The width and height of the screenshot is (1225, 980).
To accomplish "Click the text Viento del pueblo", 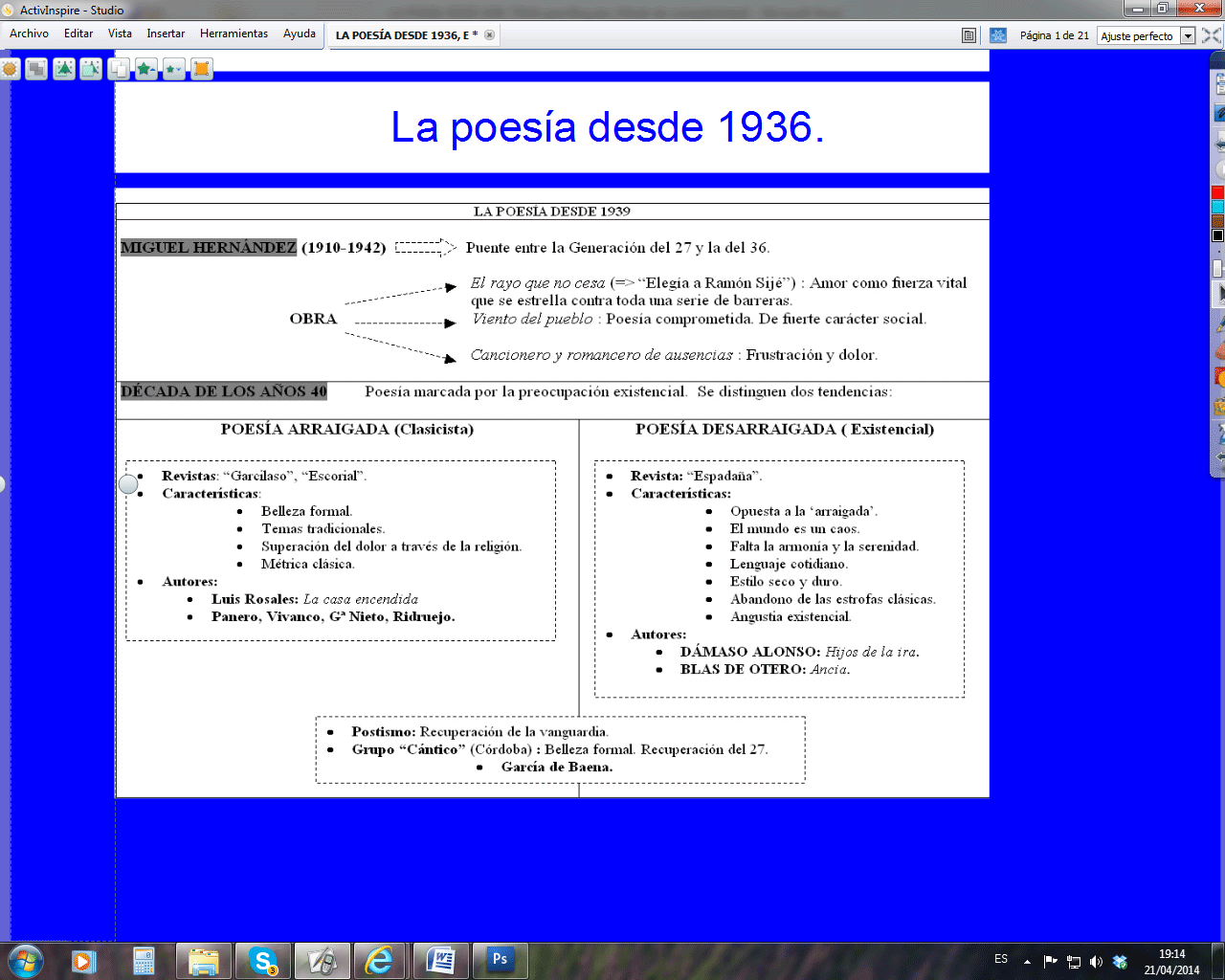I will 532,319.
